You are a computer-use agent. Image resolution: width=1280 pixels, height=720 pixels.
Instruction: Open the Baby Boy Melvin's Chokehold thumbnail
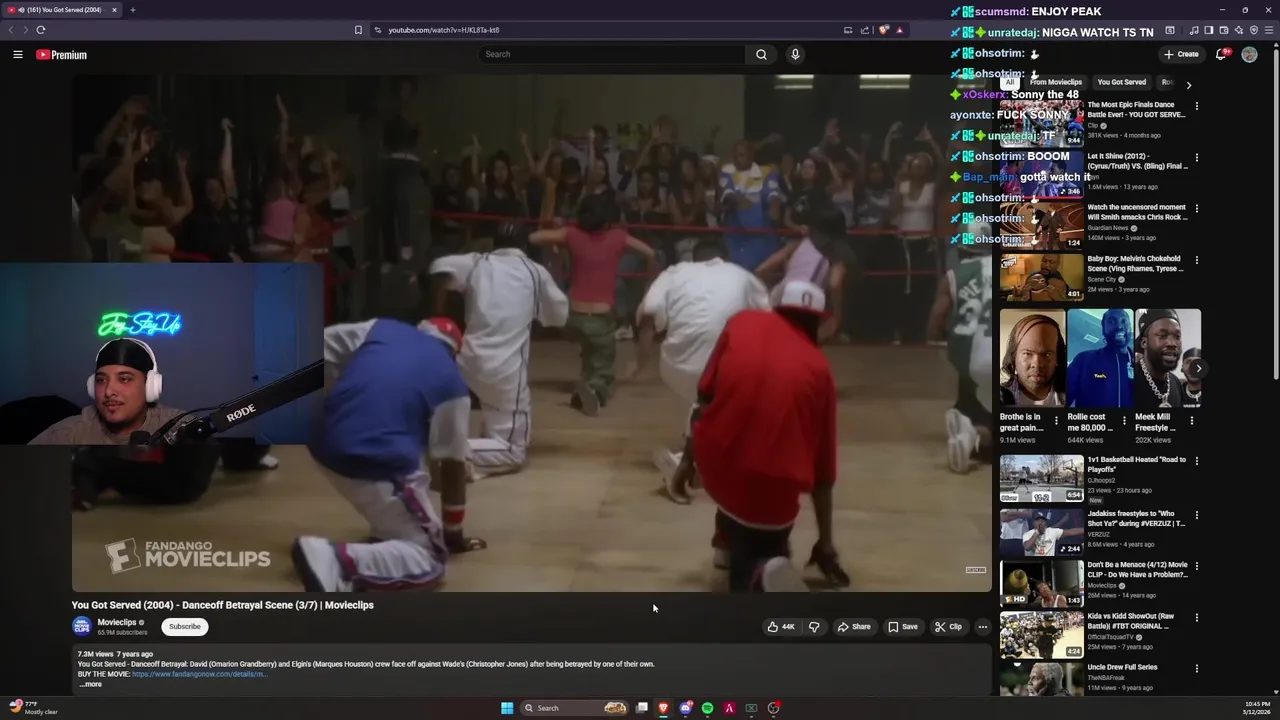[1041, 277]
